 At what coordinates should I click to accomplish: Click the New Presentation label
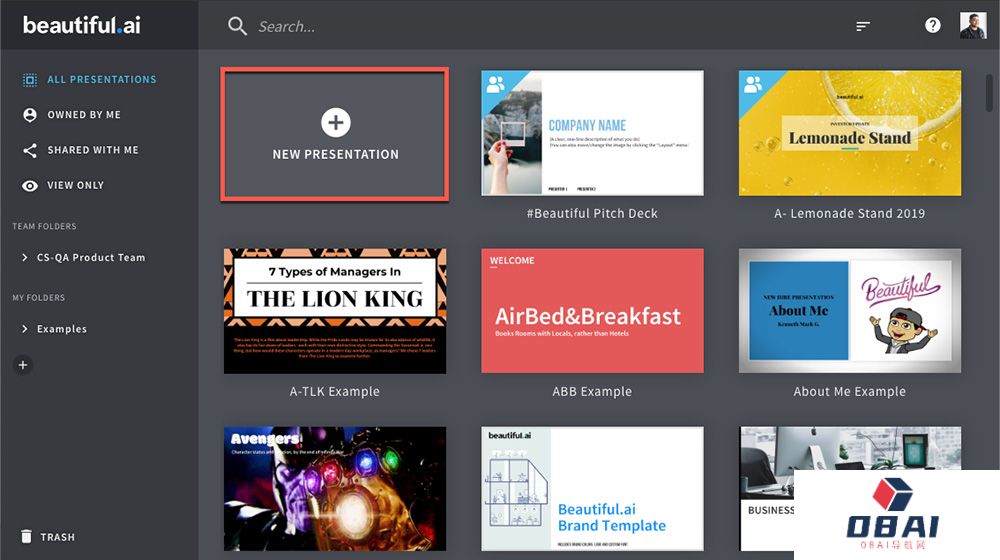coord(335,154)
